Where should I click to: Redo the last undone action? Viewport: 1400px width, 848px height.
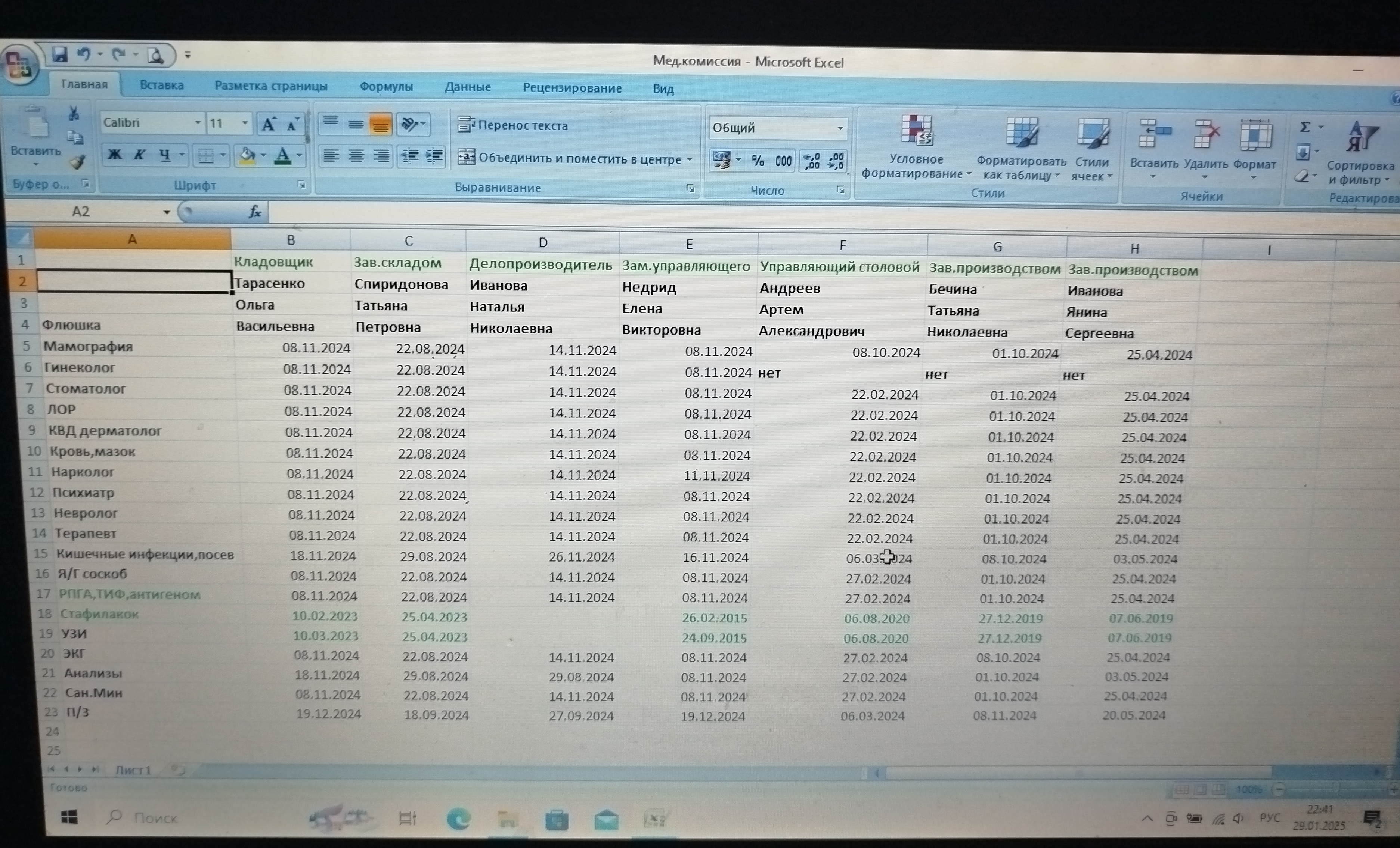118,55
